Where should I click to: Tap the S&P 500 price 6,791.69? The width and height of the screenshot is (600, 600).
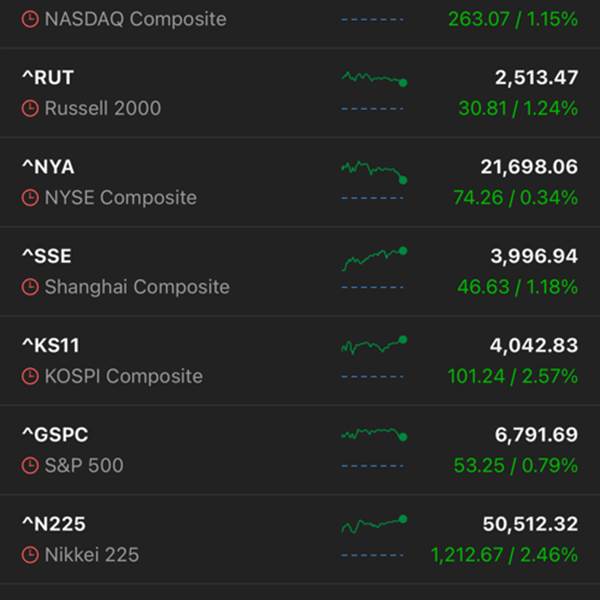(x=536, y=435)
